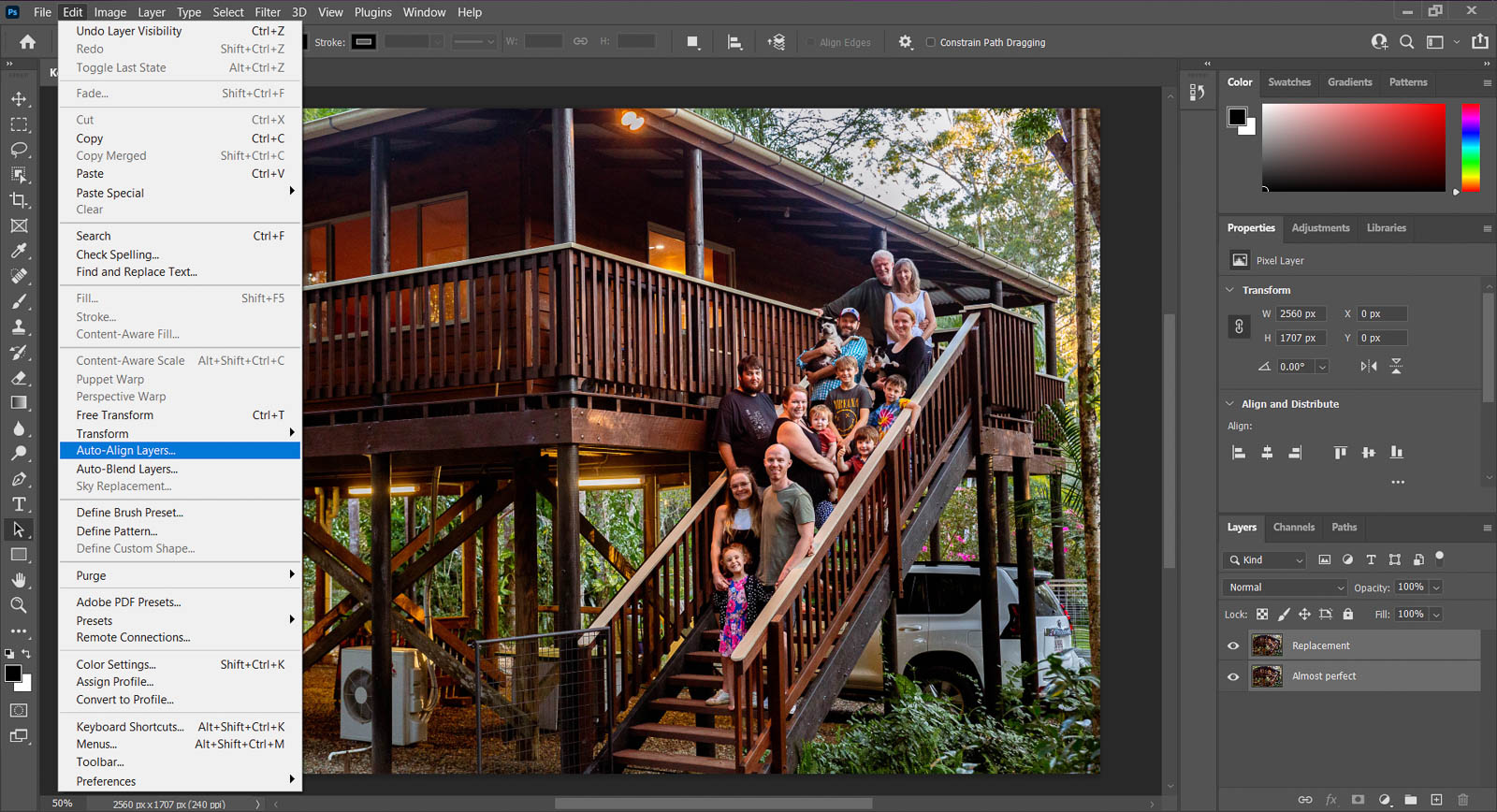1497x812 pixels.
Task: Select the Horizontal Type tool
Action: click(19, 504)
